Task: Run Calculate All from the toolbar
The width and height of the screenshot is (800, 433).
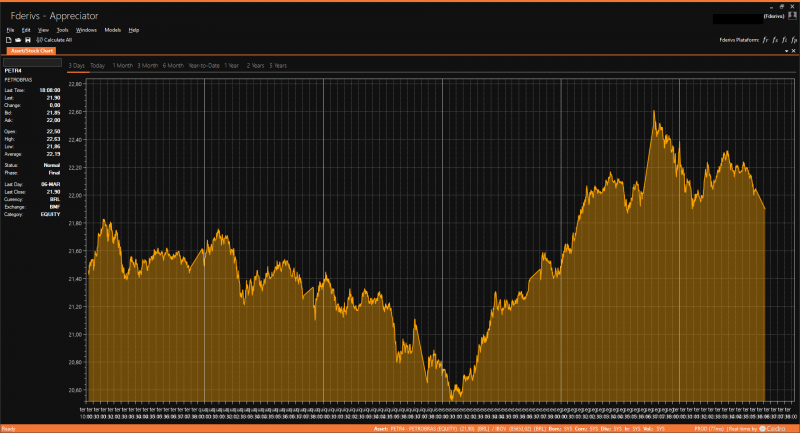Action: [x=54, y=40]
